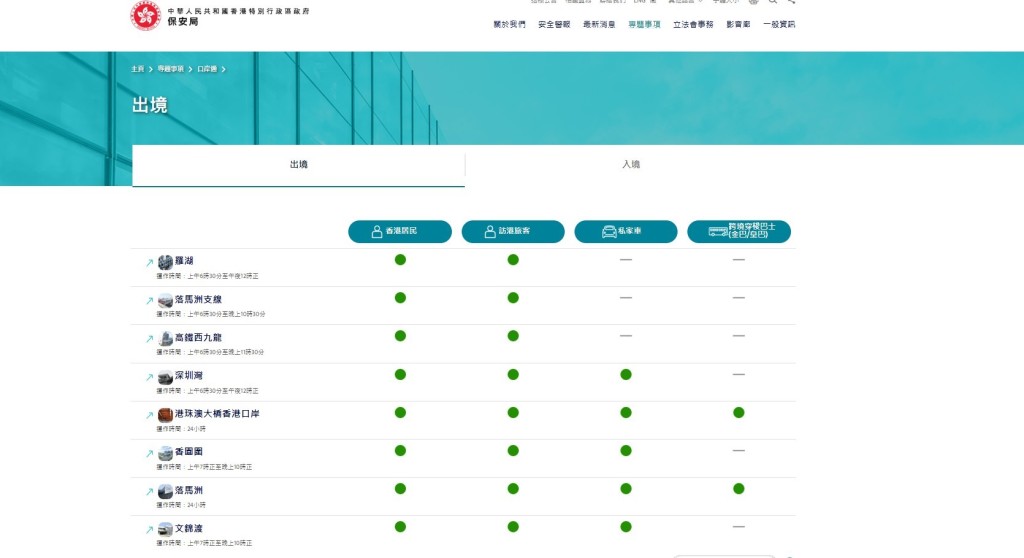Open the 落馬洲支線 control point link
This screenshot has height=558, width=1024.
[x=198, y=299]
